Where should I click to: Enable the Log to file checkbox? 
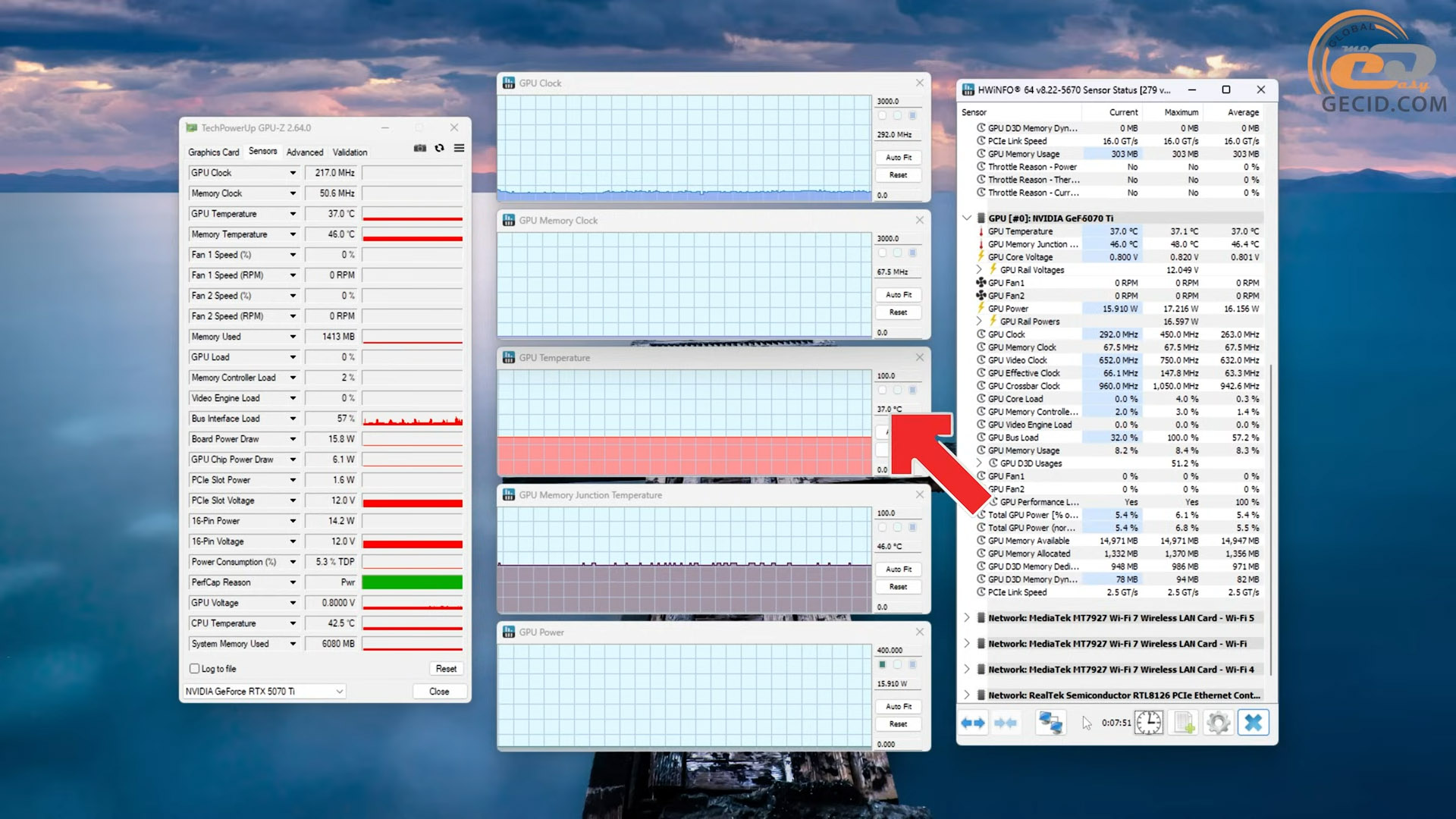[x=195, y=669]
